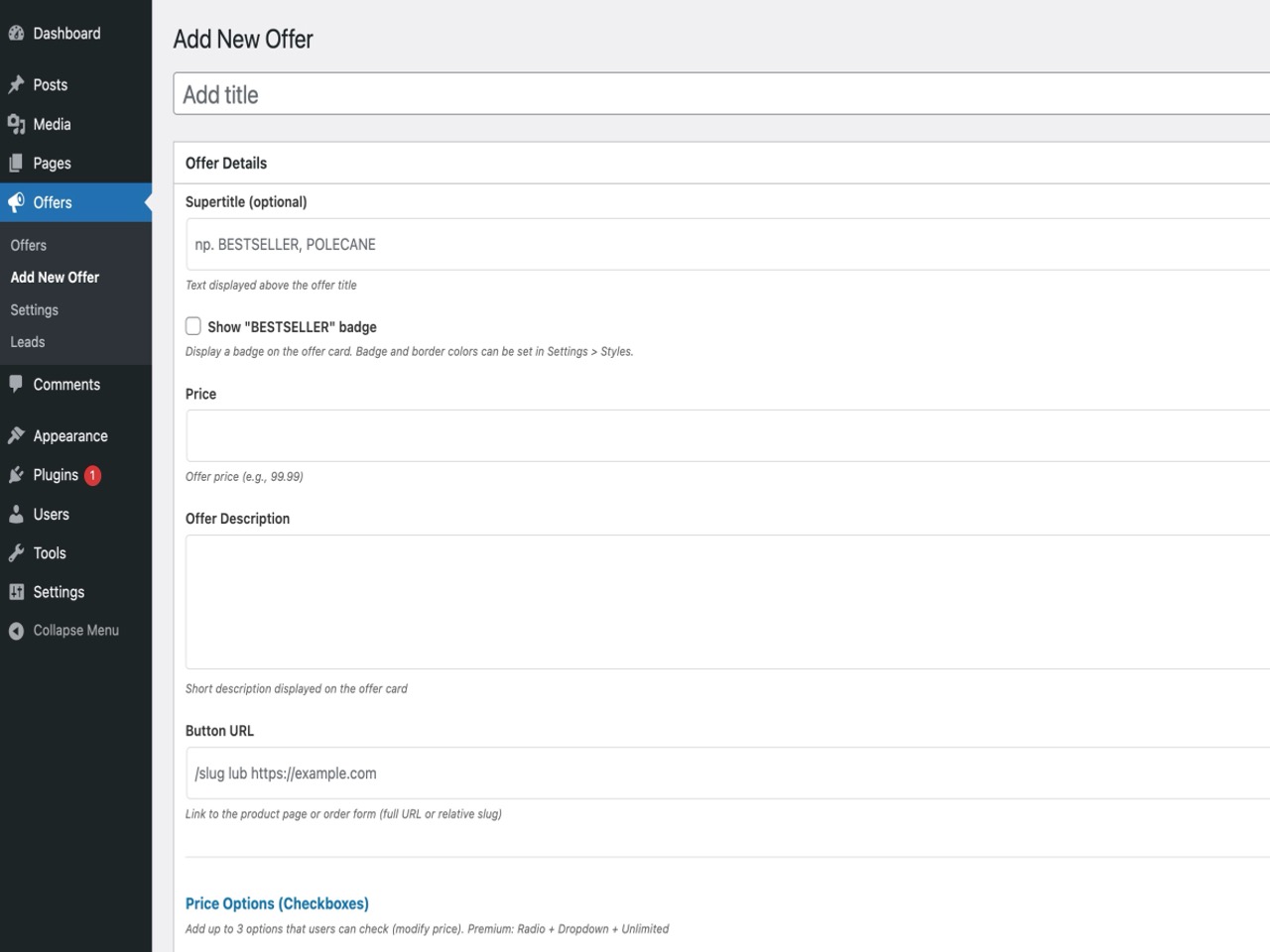Click the Plugins update count badge
Image resolution: width=1270 pixels, height=952 pixels.
(x=91, y=475)
